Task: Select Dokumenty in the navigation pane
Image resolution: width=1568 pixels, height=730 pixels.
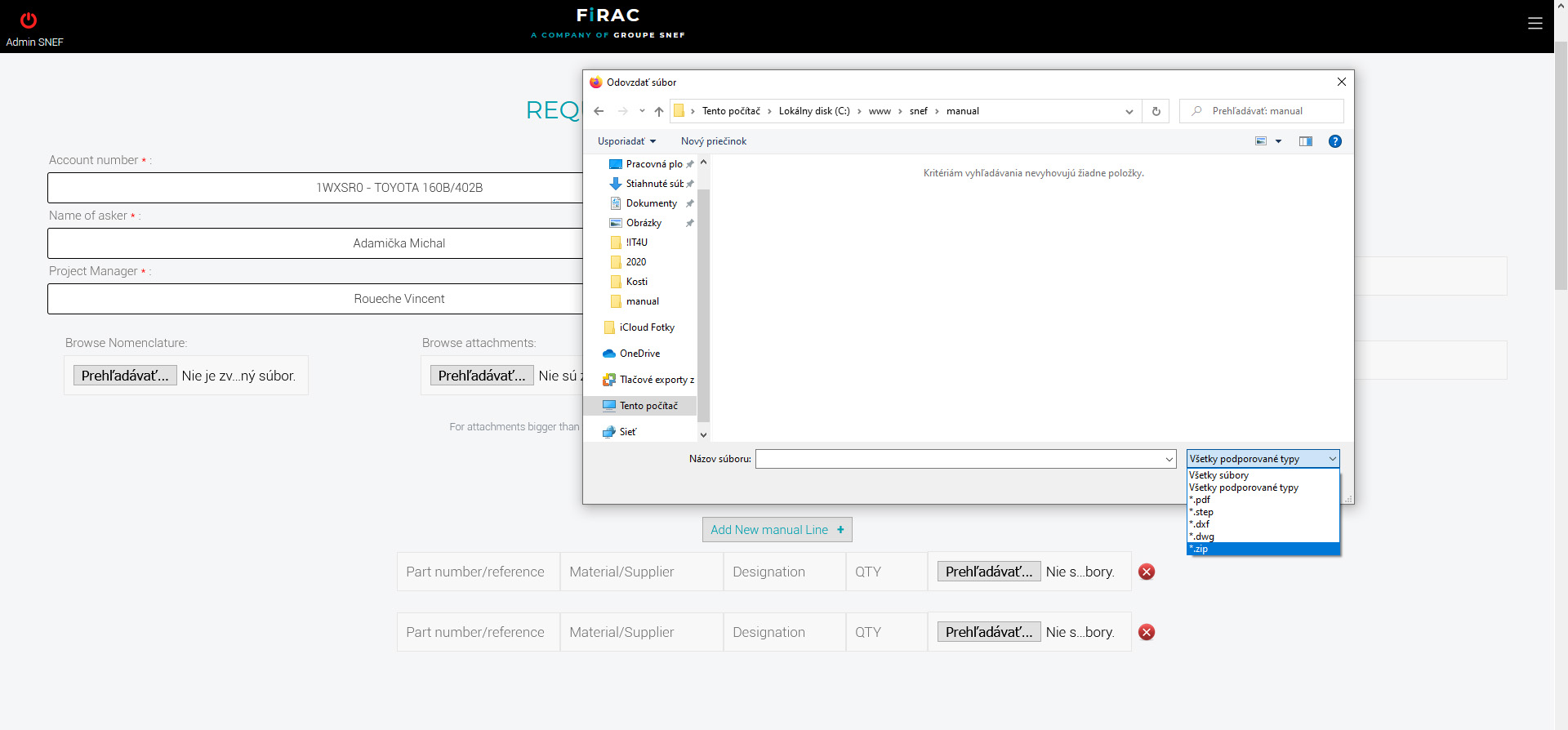Action: click(x=651, y=203)
